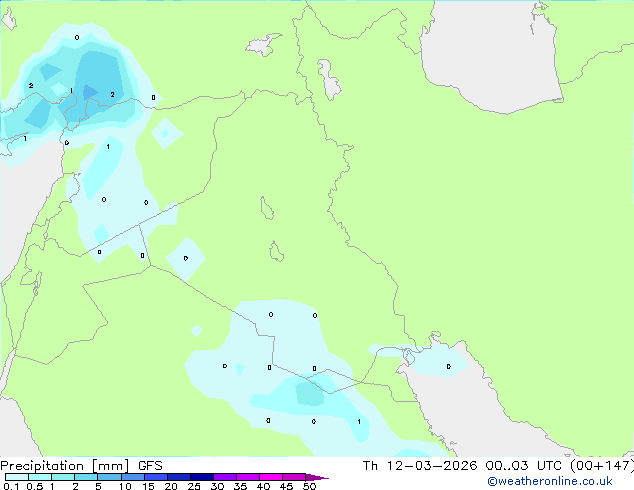Click the legend label '30'

point(218,486)
